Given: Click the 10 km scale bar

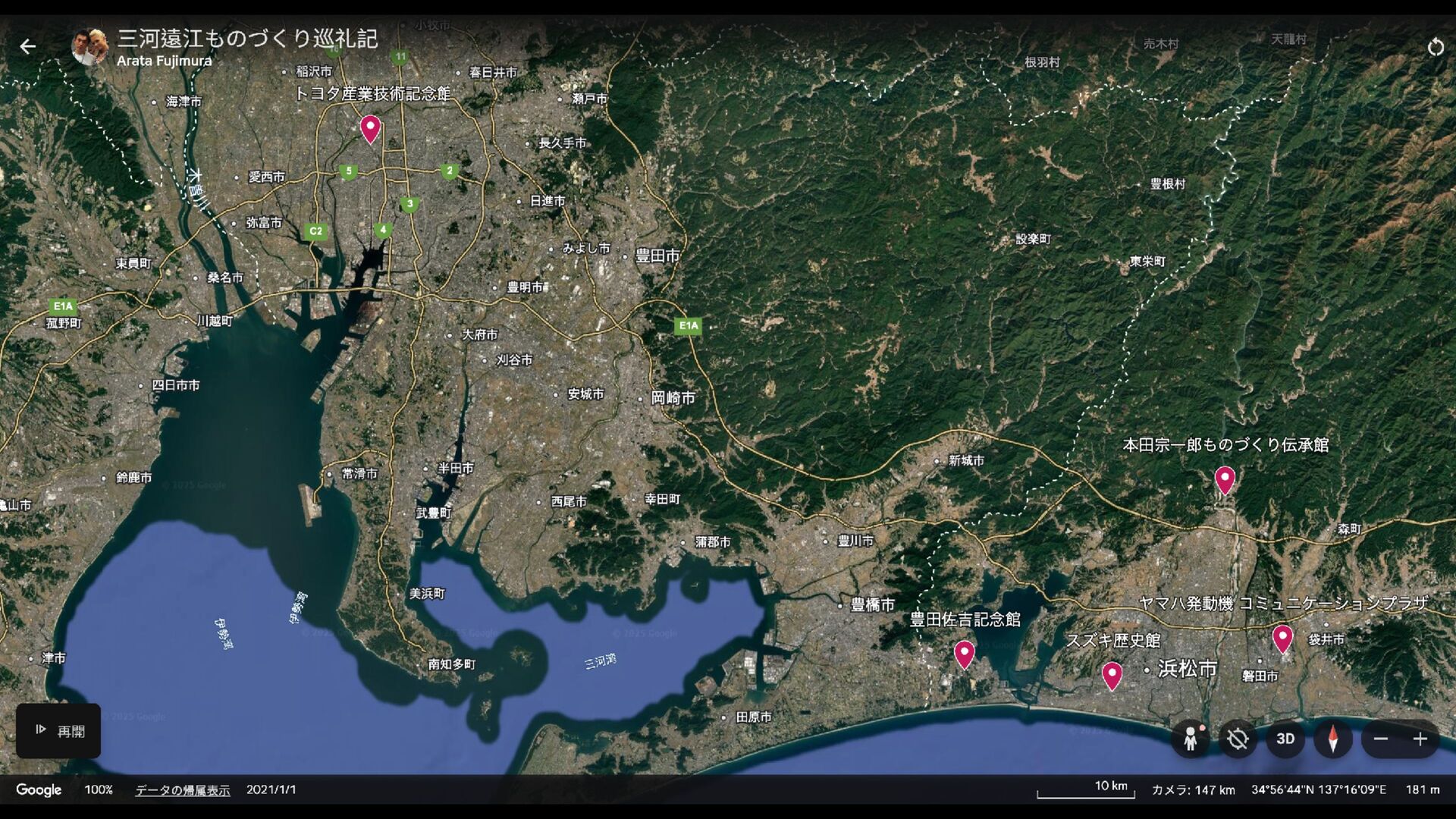Looking at the screenshot, I should (x=1086, y=789).
